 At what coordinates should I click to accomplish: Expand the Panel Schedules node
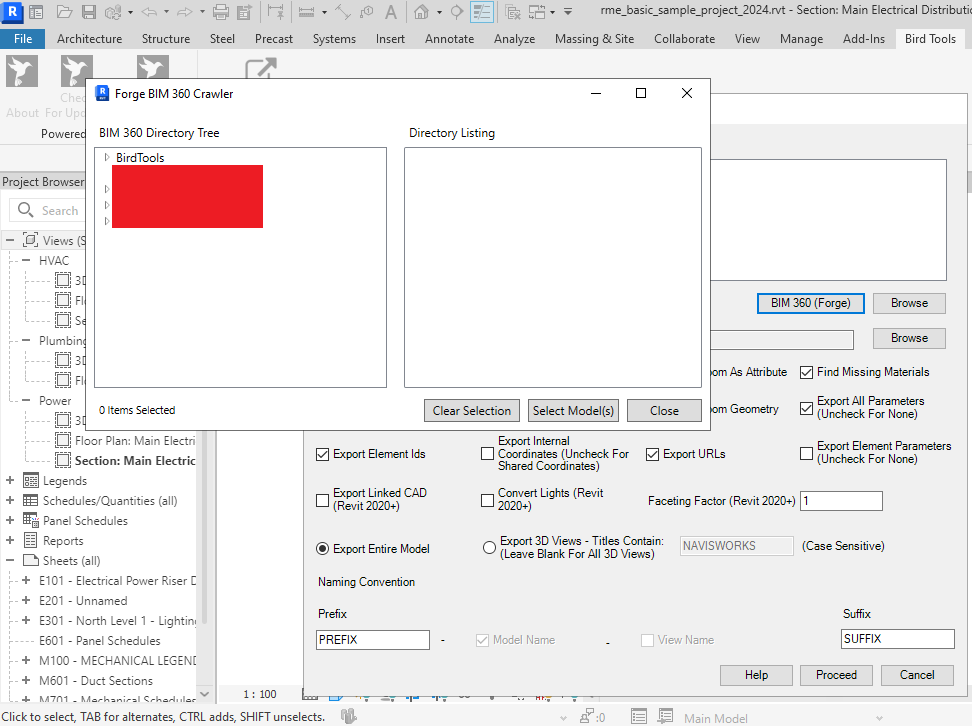tap(10, 520)
